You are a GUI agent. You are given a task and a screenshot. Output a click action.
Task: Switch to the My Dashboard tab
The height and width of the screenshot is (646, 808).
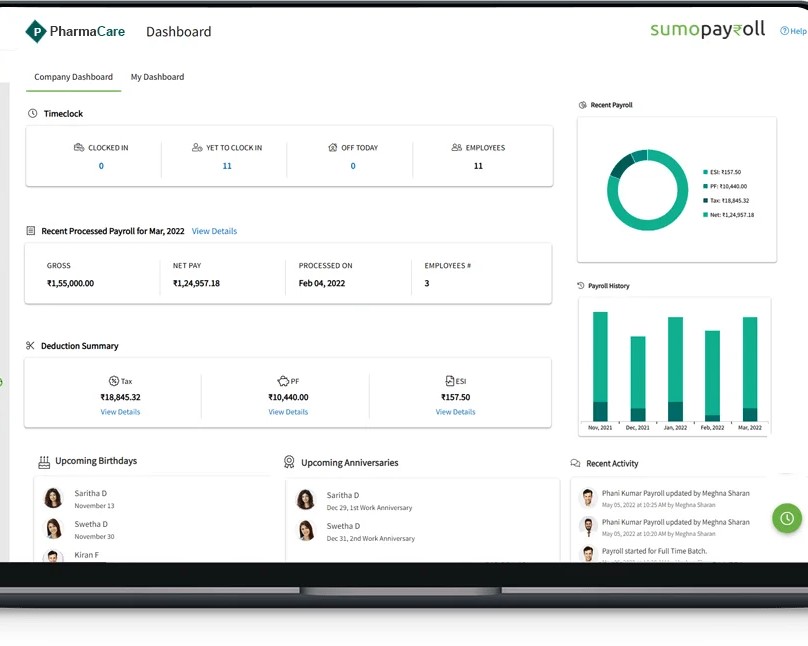[x=157, y=77]
